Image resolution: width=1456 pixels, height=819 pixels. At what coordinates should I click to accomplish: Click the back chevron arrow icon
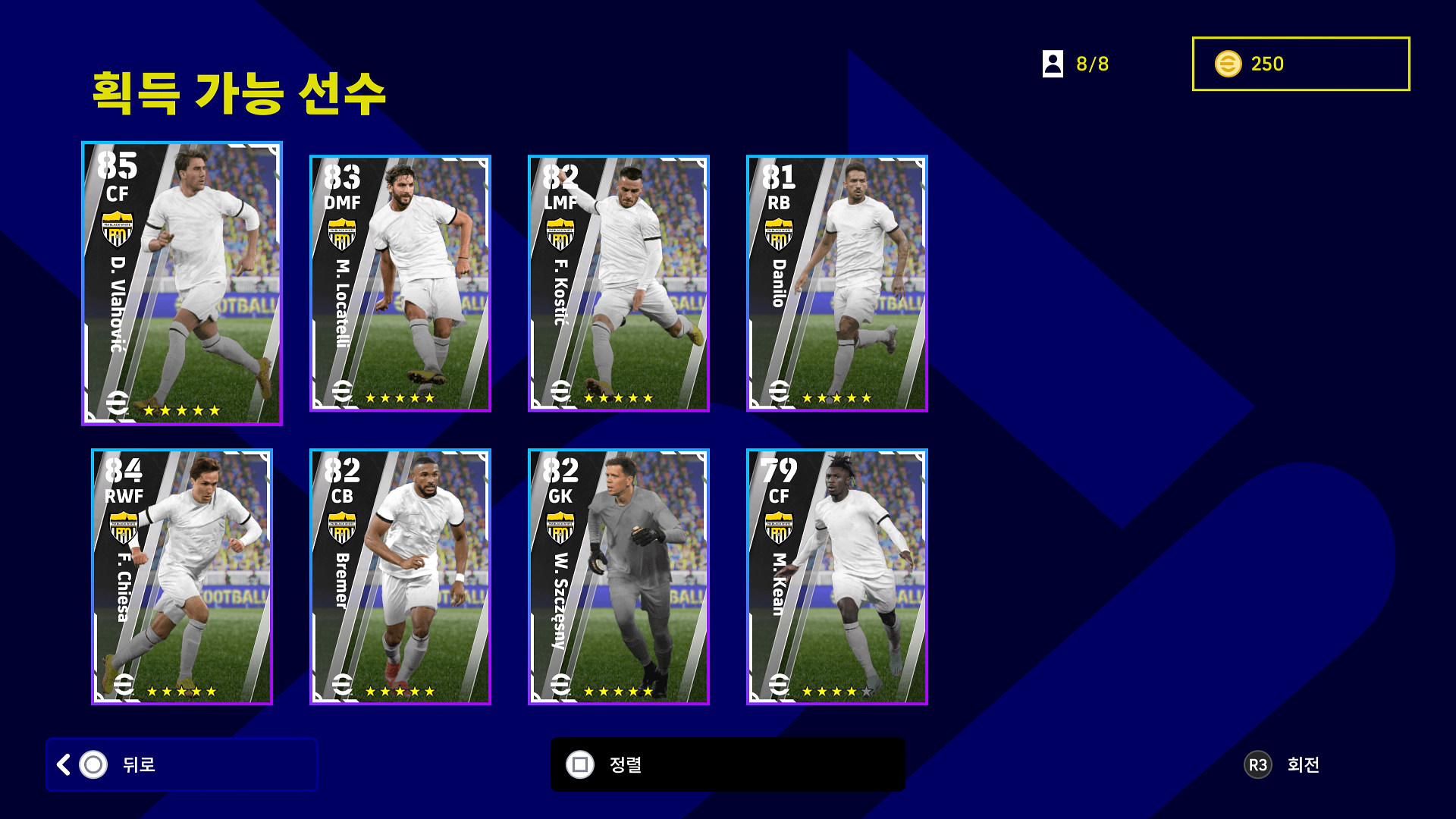click(64, 764)
